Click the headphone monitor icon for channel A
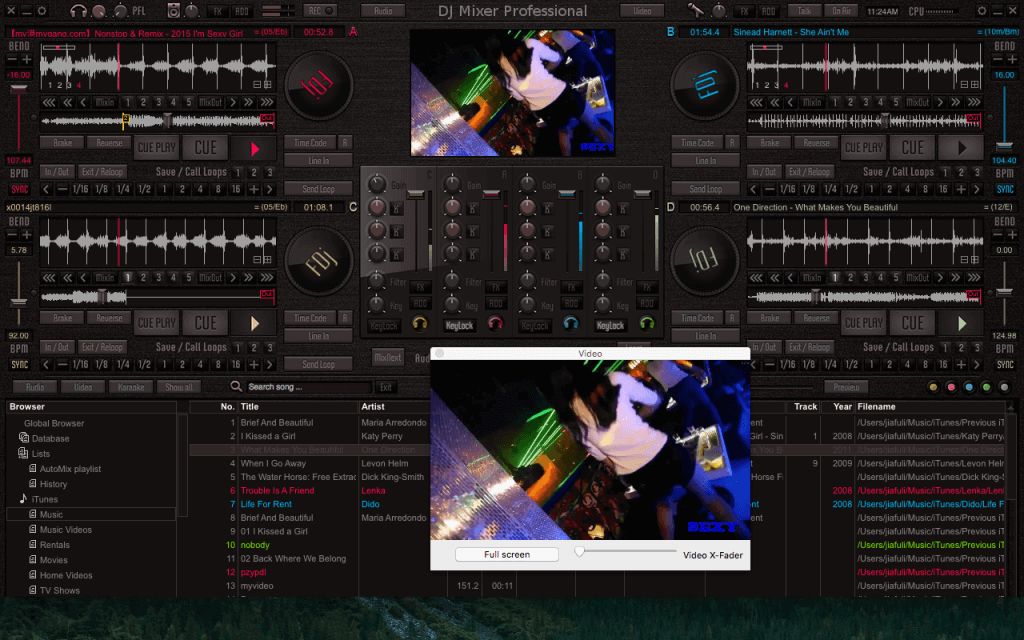1024x640 pixels. [x=495, y=323]
